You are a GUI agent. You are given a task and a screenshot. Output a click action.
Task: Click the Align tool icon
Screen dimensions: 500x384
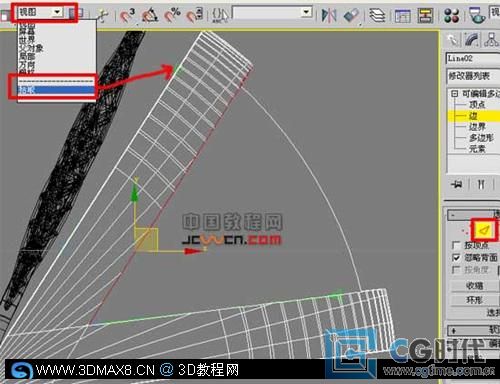coord(351,15)
